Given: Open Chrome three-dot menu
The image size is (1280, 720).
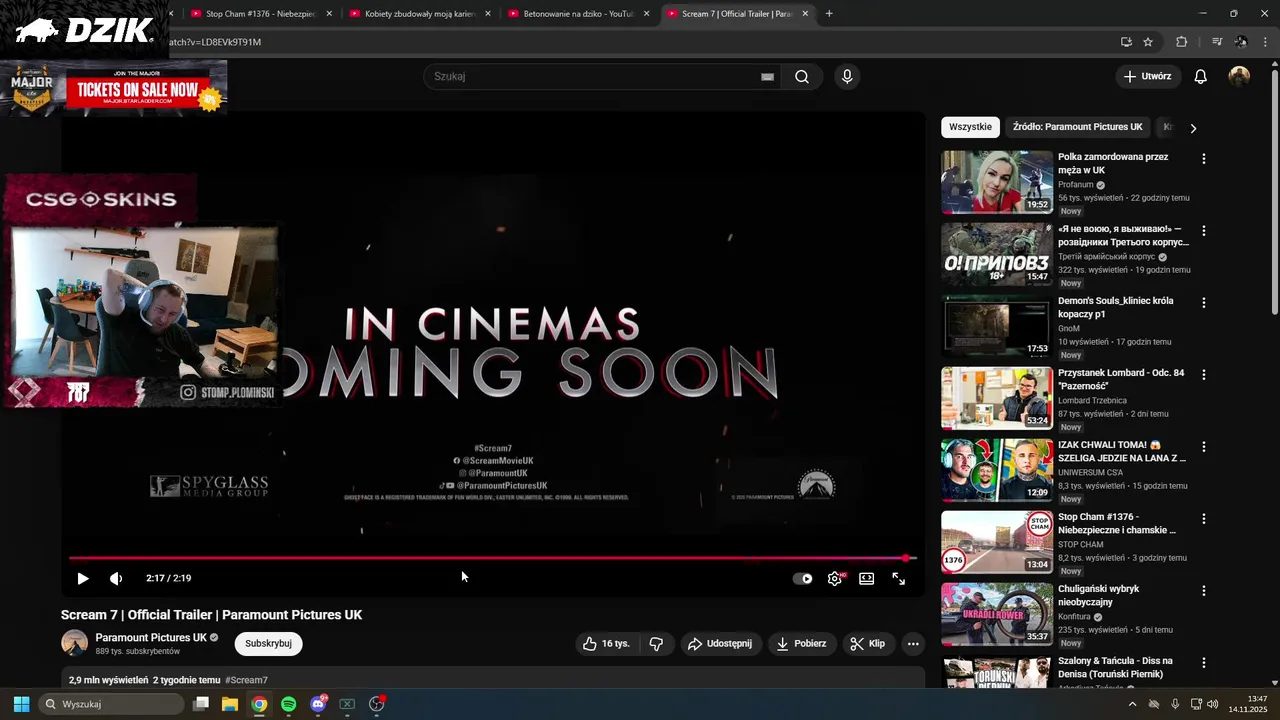Looking at the screenshot, I should (1267, 42).
